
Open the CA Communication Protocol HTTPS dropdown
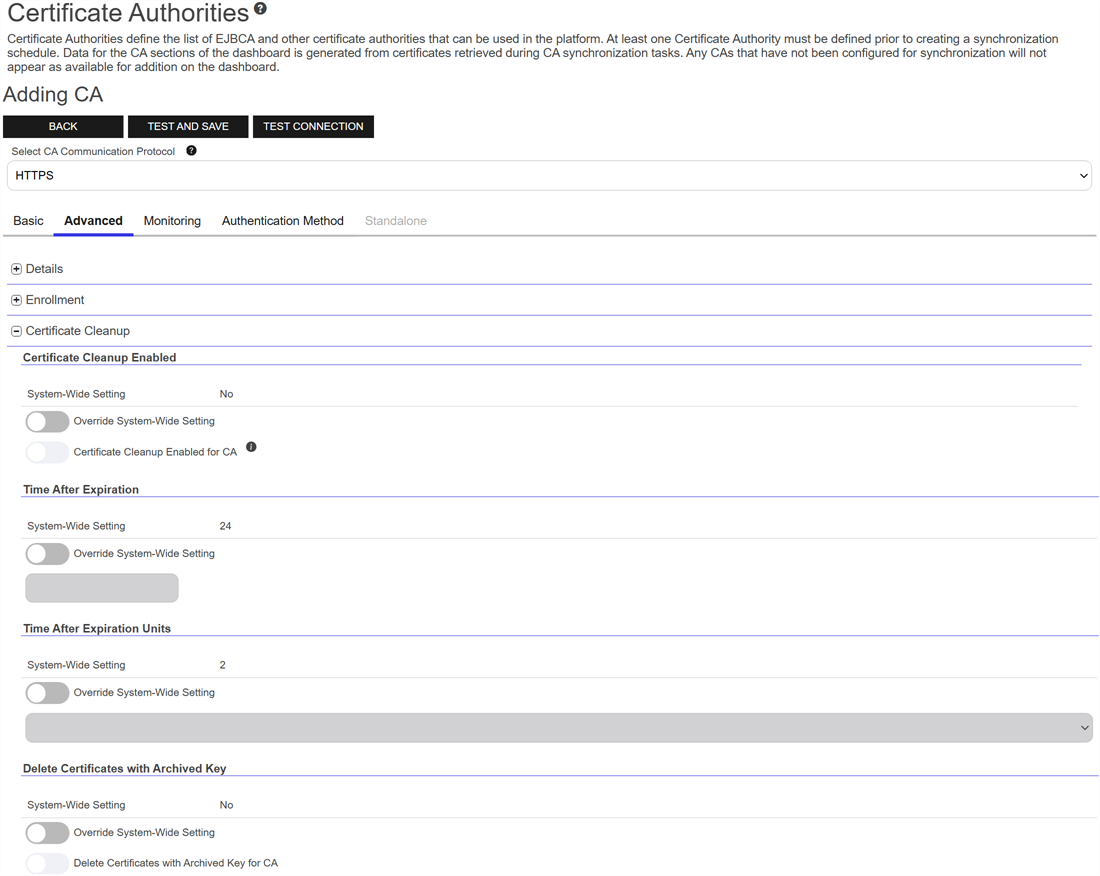[549, 176]
